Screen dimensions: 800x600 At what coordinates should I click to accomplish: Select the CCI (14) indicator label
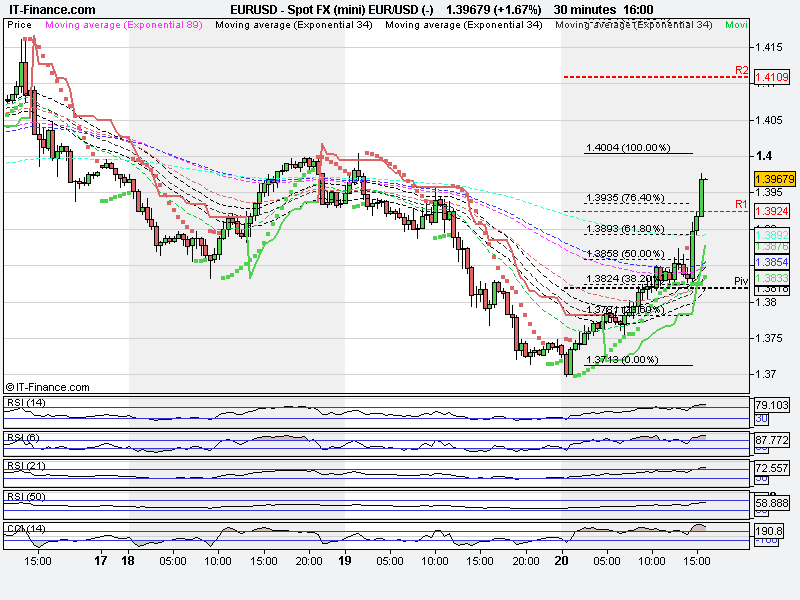(x=26, y=529)
